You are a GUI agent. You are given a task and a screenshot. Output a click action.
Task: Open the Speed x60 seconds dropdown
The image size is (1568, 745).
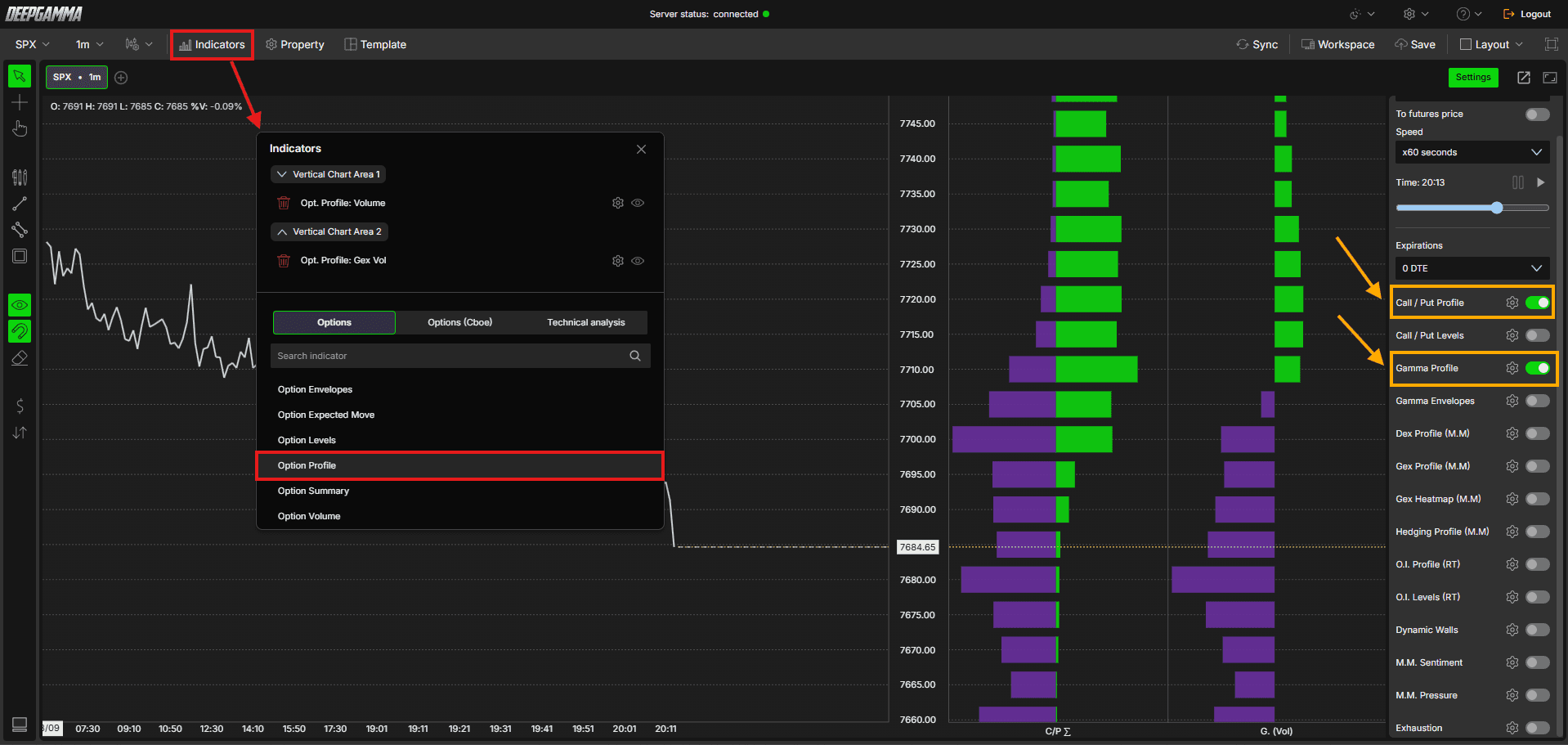click(x=1472, y=152)
